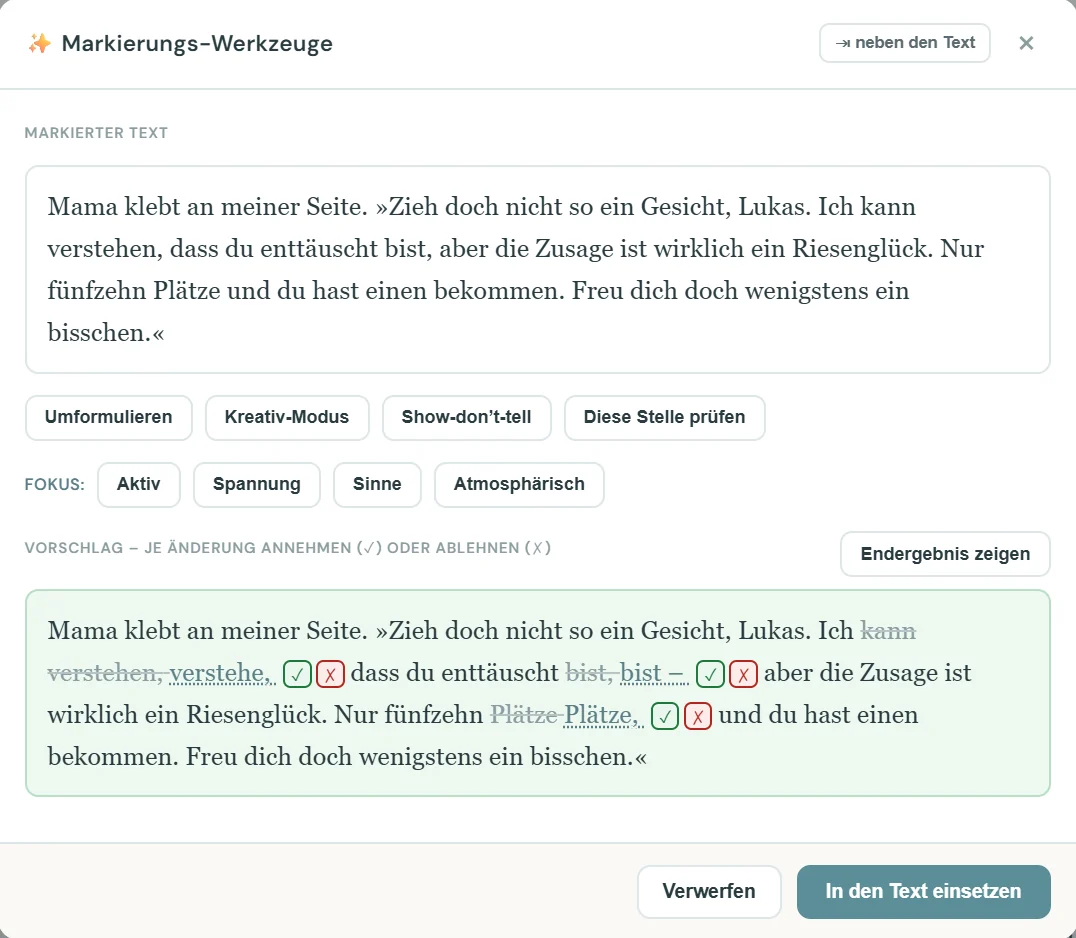This screenshot has height=938, width=1076.
Task: Discard the suggestion with Verwerfen
Action: pyautogui.click(x=709, y=891)
